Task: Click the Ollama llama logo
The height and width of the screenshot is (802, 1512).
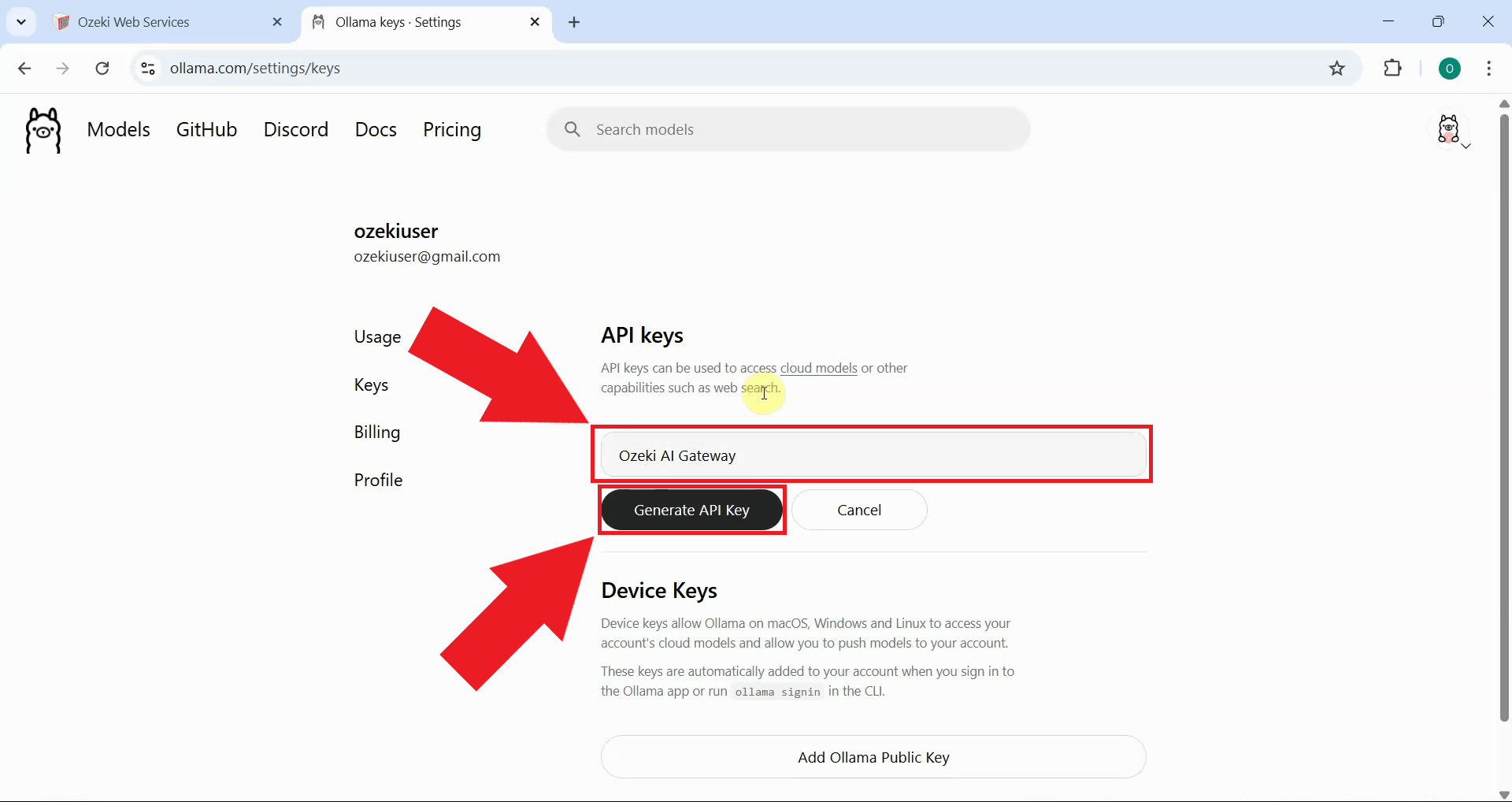Action: 43,130
